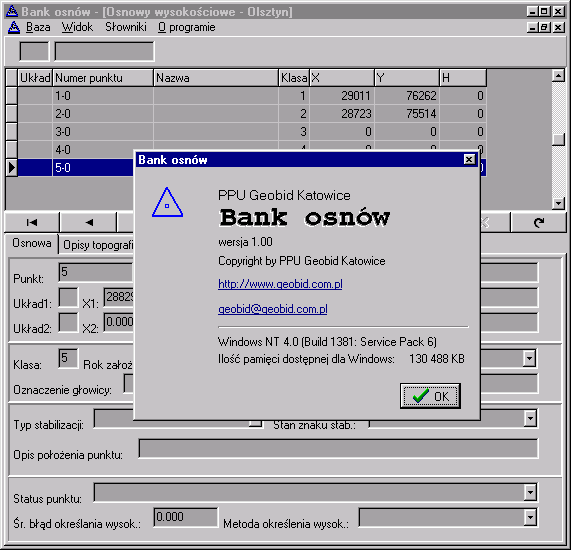Click the Punkt input field

point(95,272)
